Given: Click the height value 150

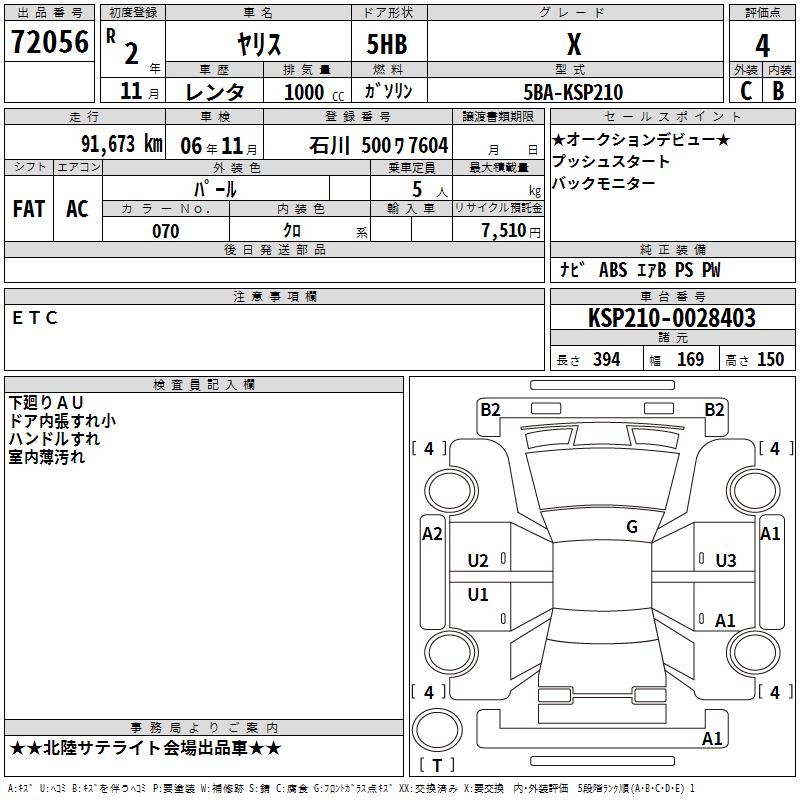Looking at the screenshot, I should click(x=770, y=360).
